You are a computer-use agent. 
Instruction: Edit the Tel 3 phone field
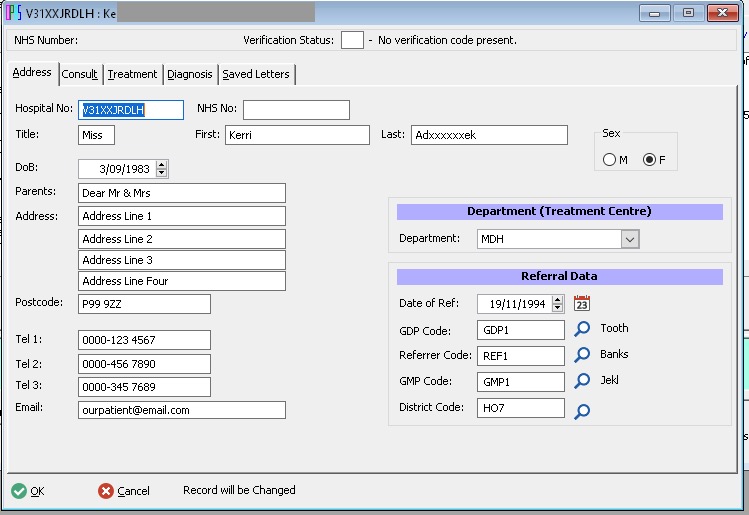coord(144,387)
